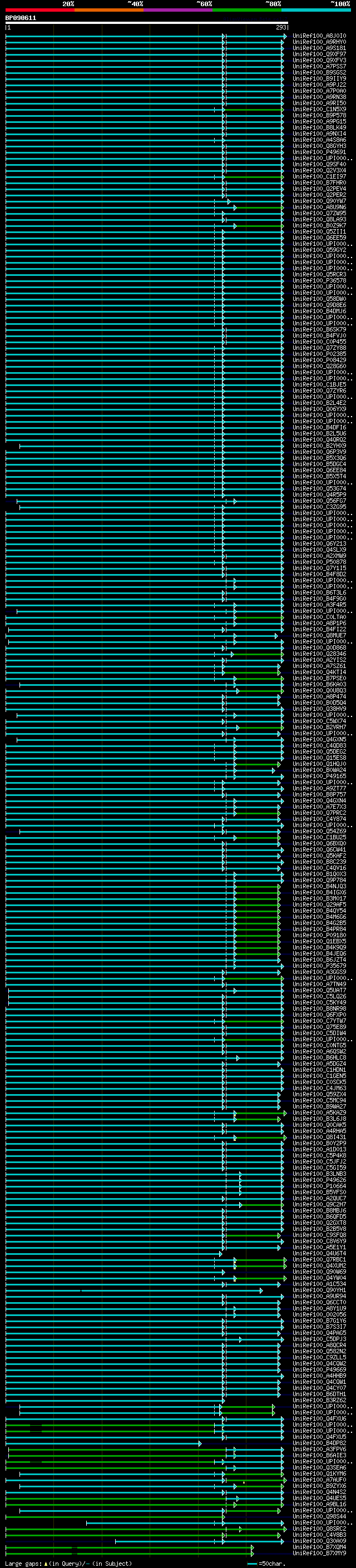
Task: Click label UniRef100_P49165
Action: [x=319, y=776]
